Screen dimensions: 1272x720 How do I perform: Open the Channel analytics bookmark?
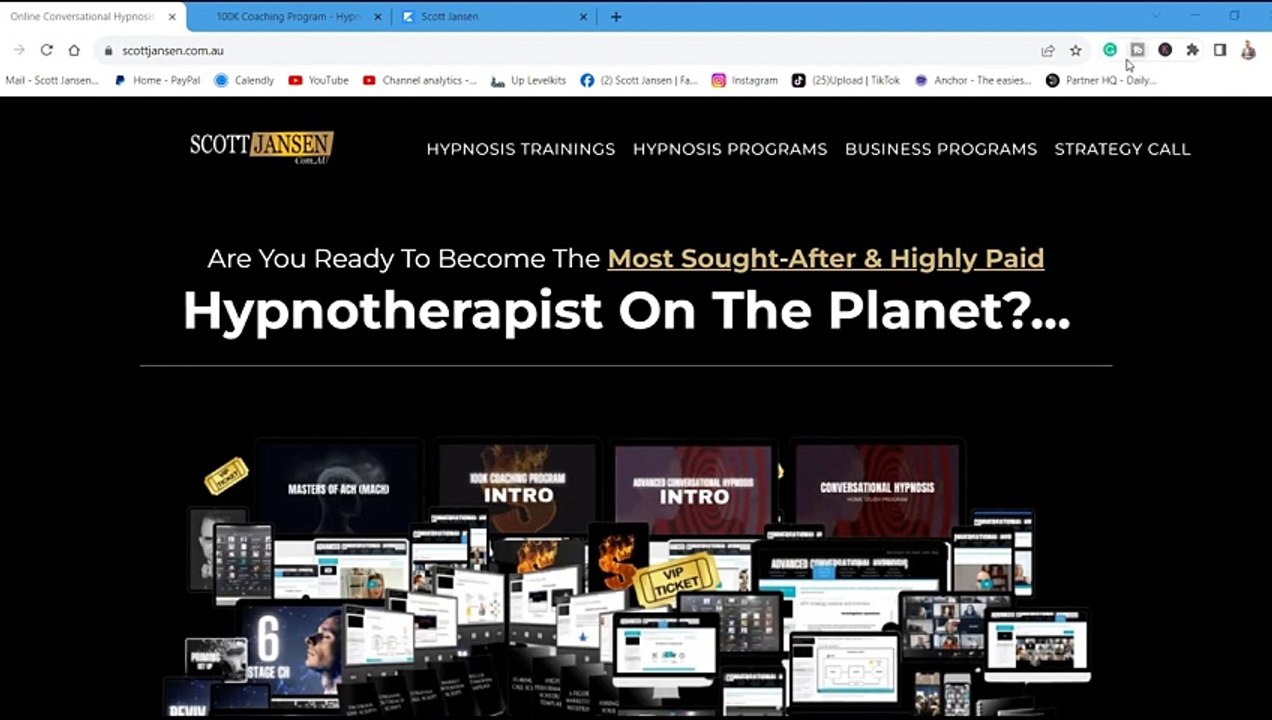420,80
